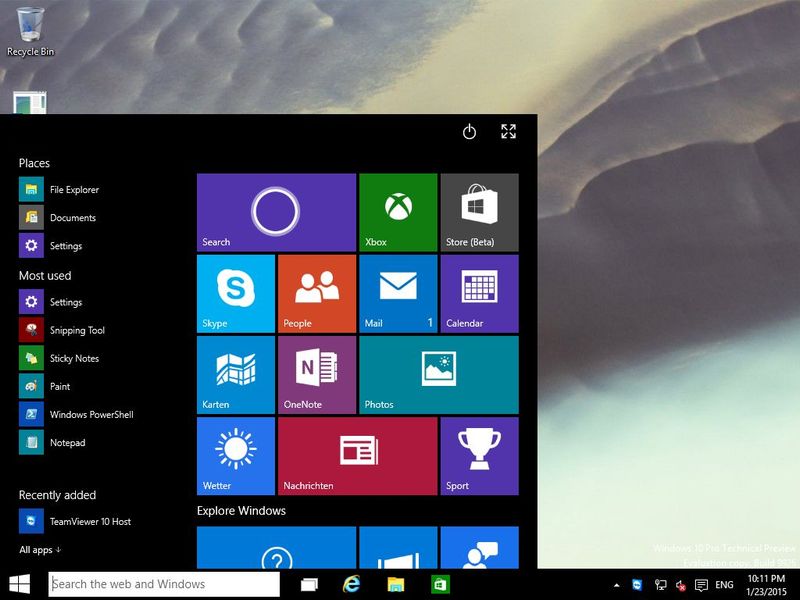The image size is (800, 600).
Task: Click the Places heading
Action: coord(34,163)
